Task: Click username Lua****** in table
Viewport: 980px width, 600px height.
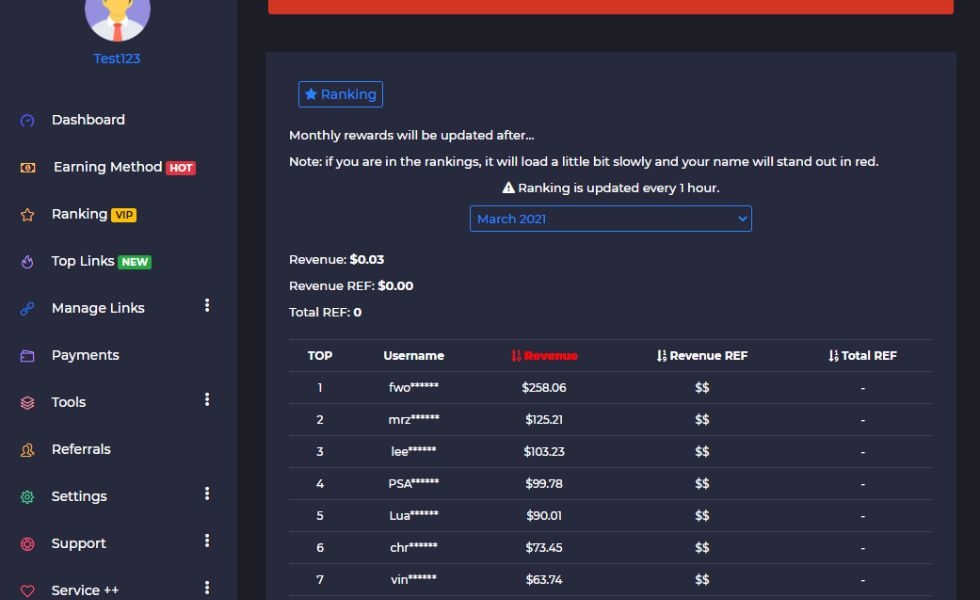Action: (414, 516)
